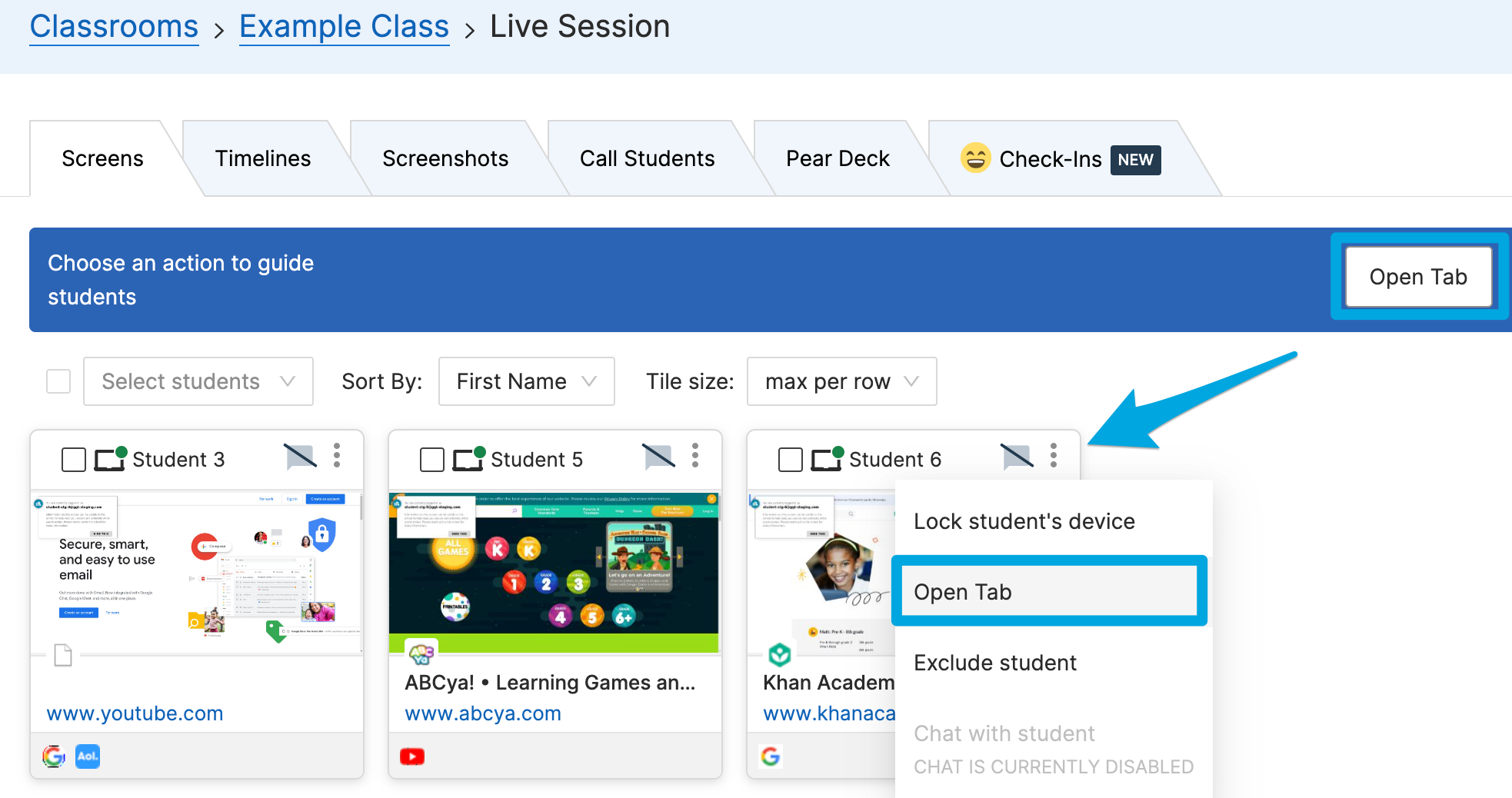Click Student 5's disabled chat icon

(659, 457)
